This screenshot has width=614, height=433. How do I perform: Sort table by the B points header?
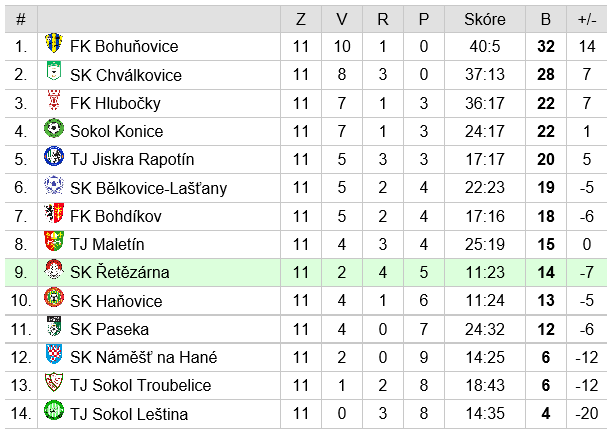click(x=545, y=19)
